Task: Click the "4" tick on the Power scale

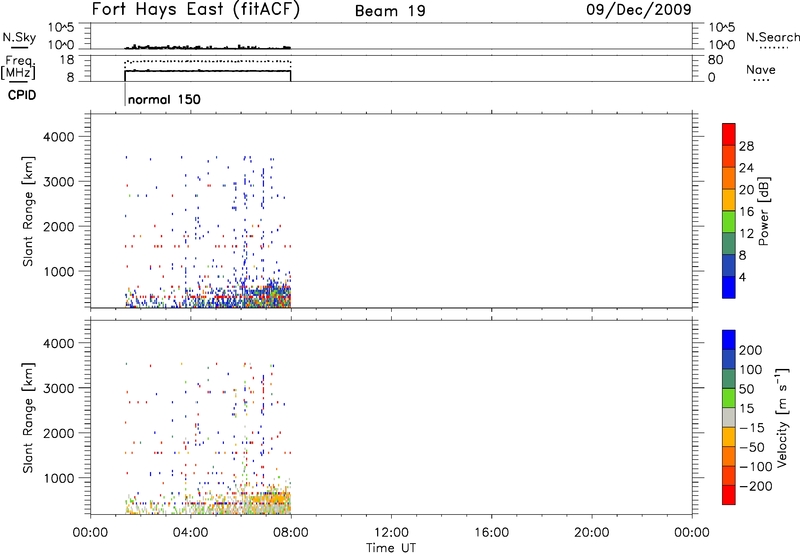Action: [x=742, y=277]
